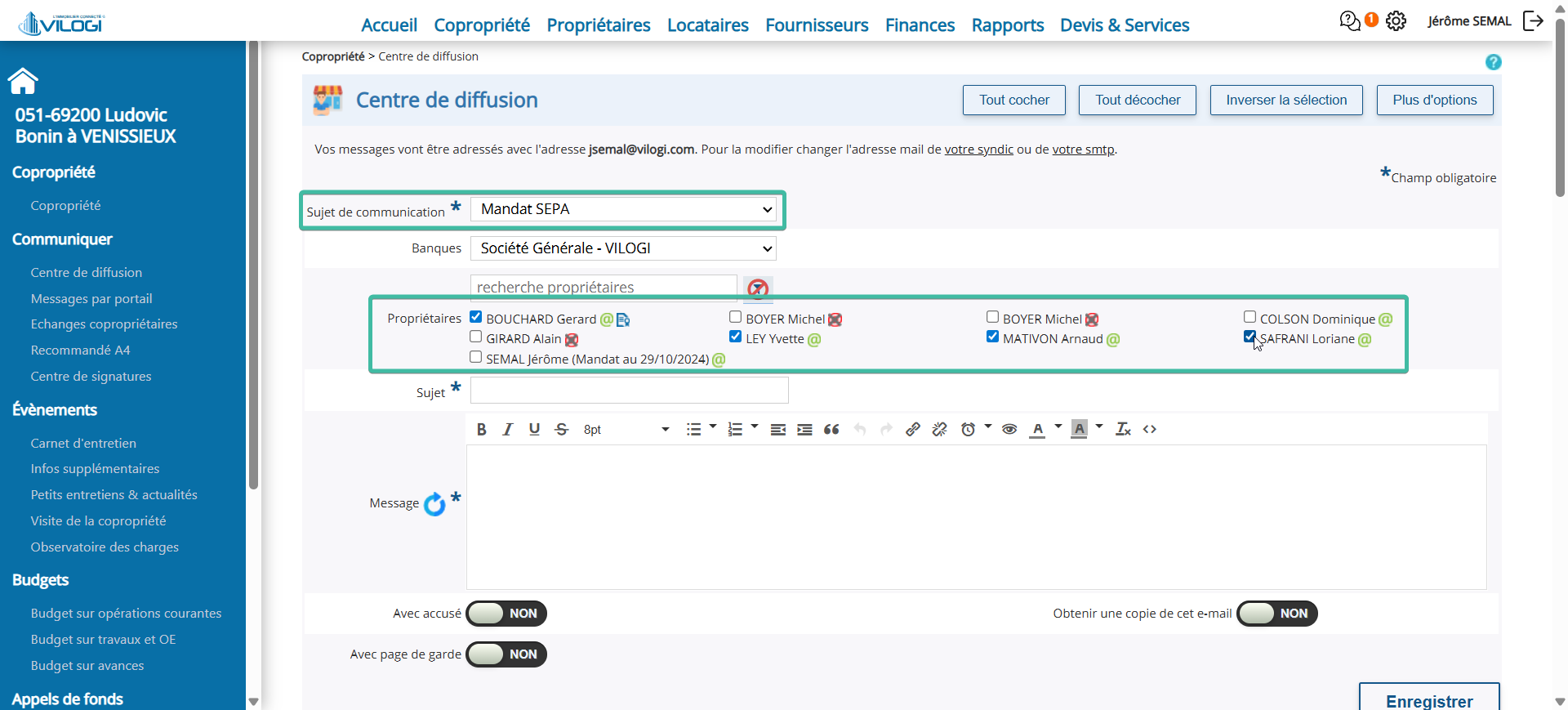
Task: Clear formatting with the Tx icon
Action: [x=1124, y=429]
